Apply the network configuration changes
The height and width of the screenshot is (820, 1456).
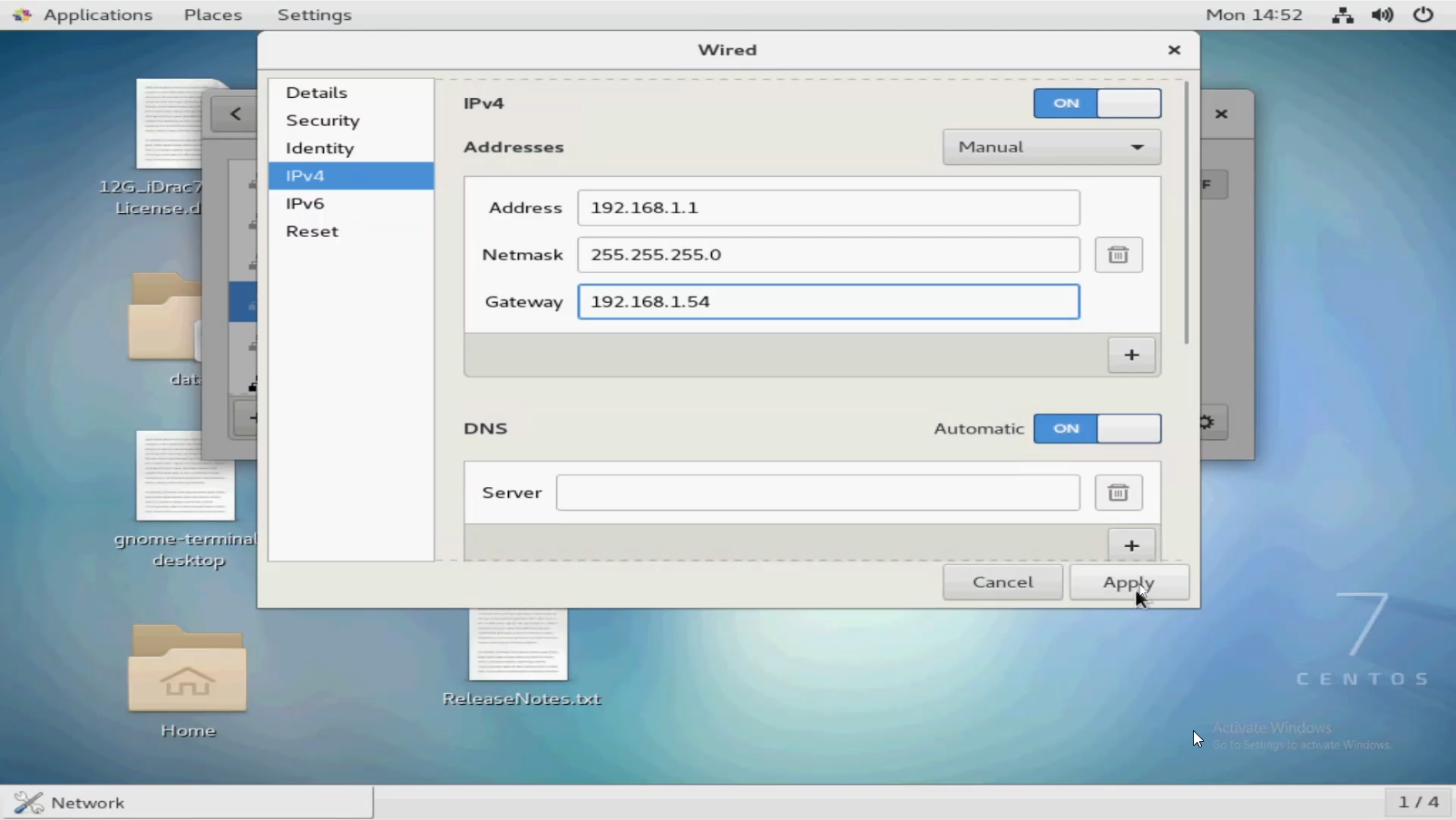coord(1129,582)
